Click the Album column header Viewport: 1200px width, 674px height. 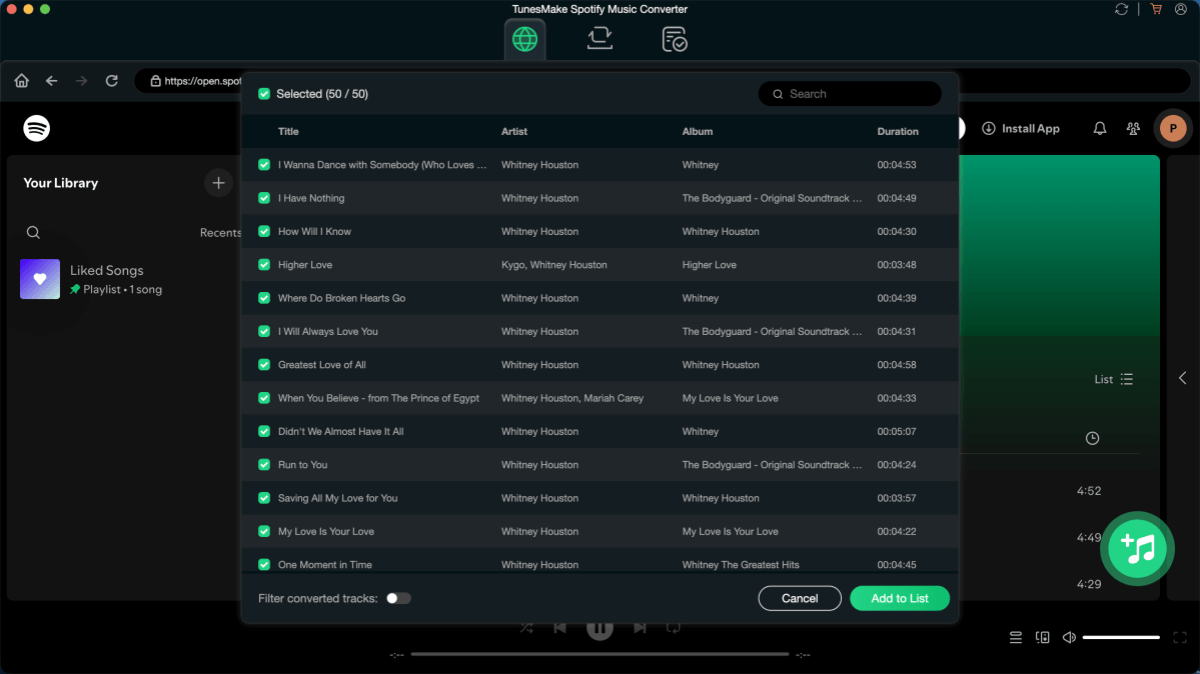pyautogui.click(x=698, y=132)
